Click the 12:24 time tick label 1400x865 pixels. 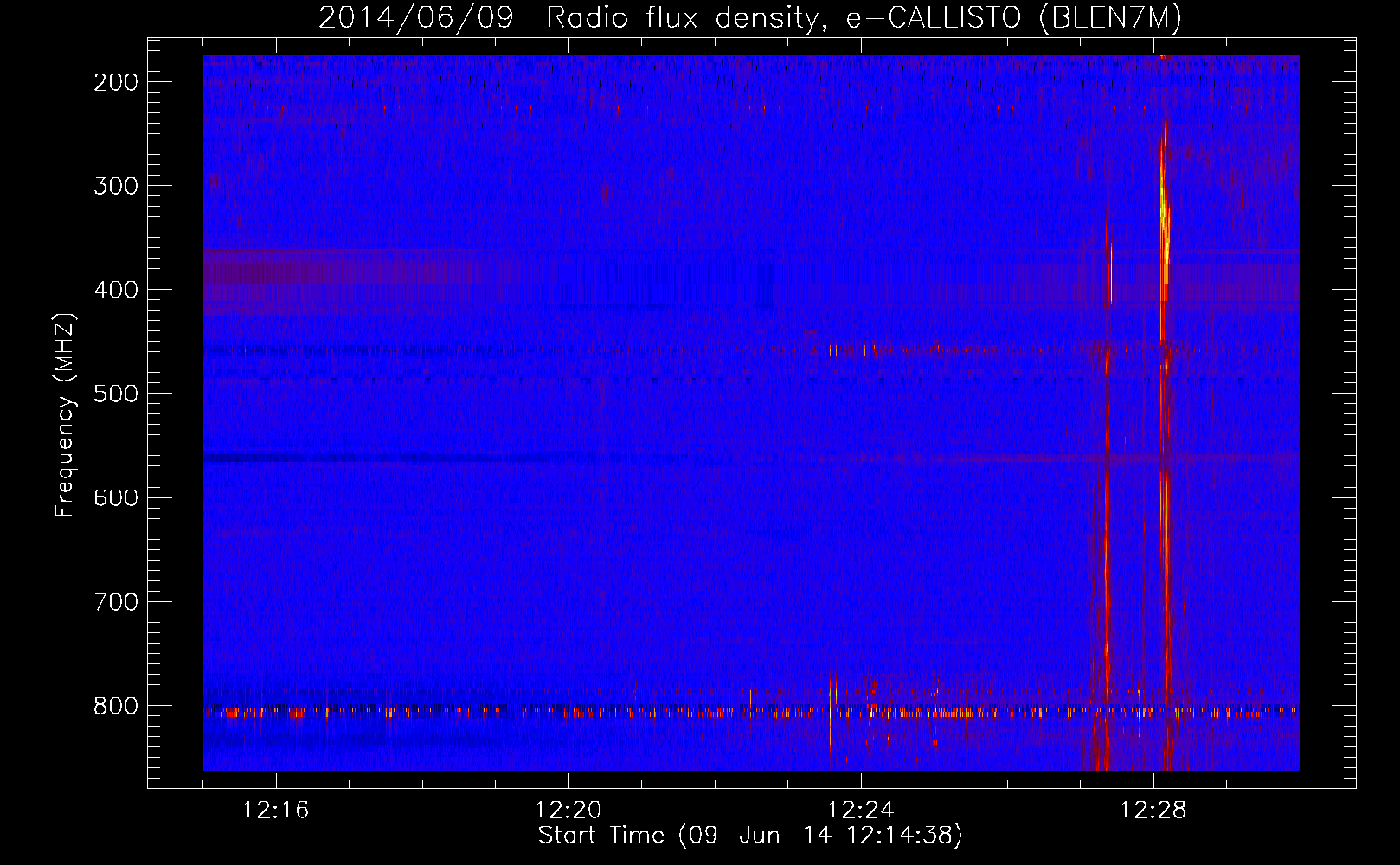coord(860,811)
